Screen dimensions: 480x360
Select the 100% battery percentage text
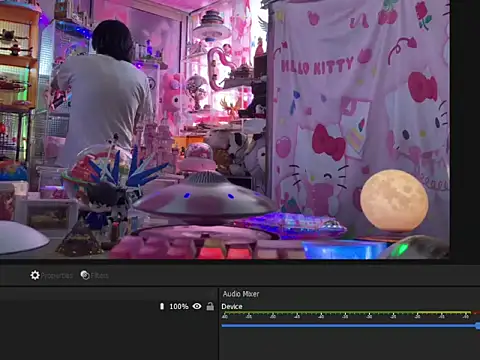[179, 306]
